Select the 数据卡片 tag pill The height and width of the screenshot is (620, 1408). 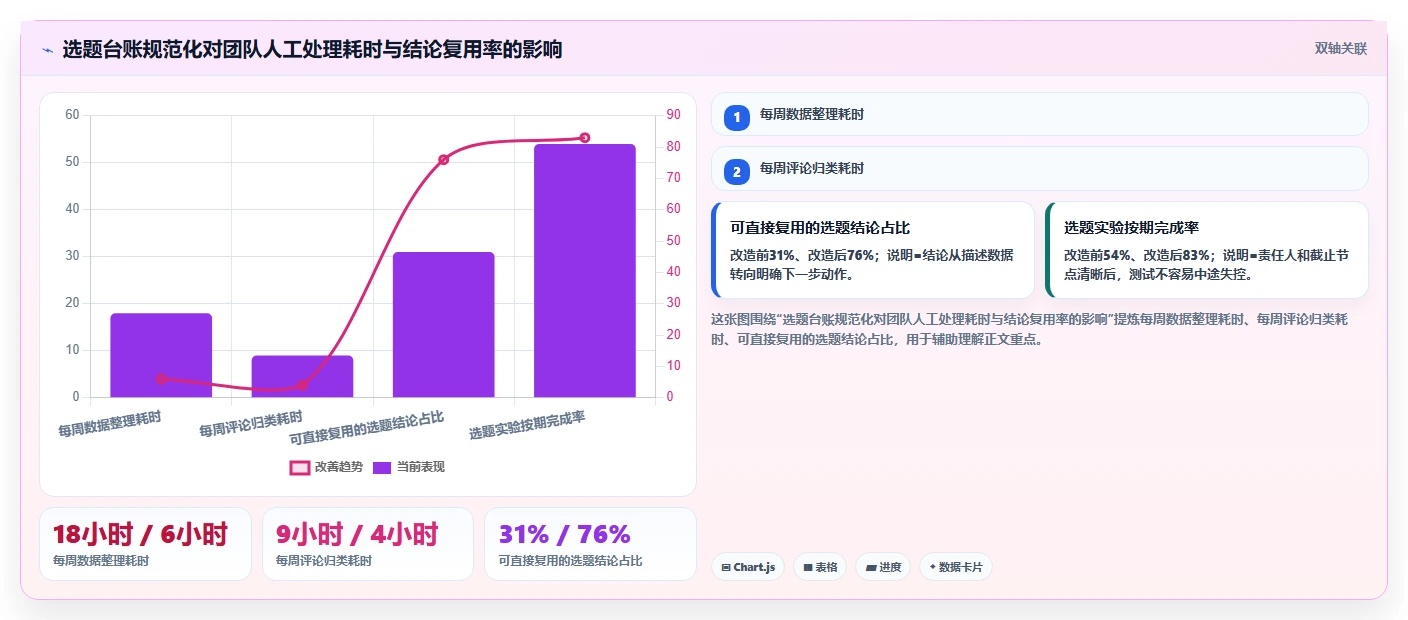(x=956, y=567)
